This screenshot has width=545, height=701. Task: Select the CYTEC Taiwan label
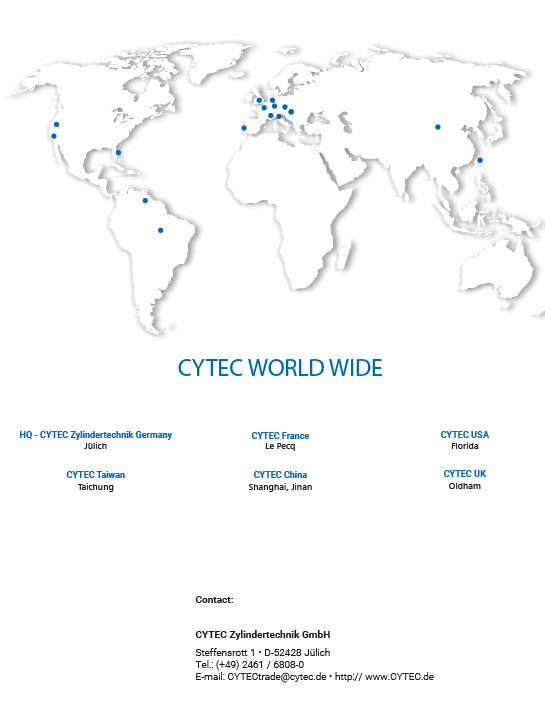click(x=96, y=475)
